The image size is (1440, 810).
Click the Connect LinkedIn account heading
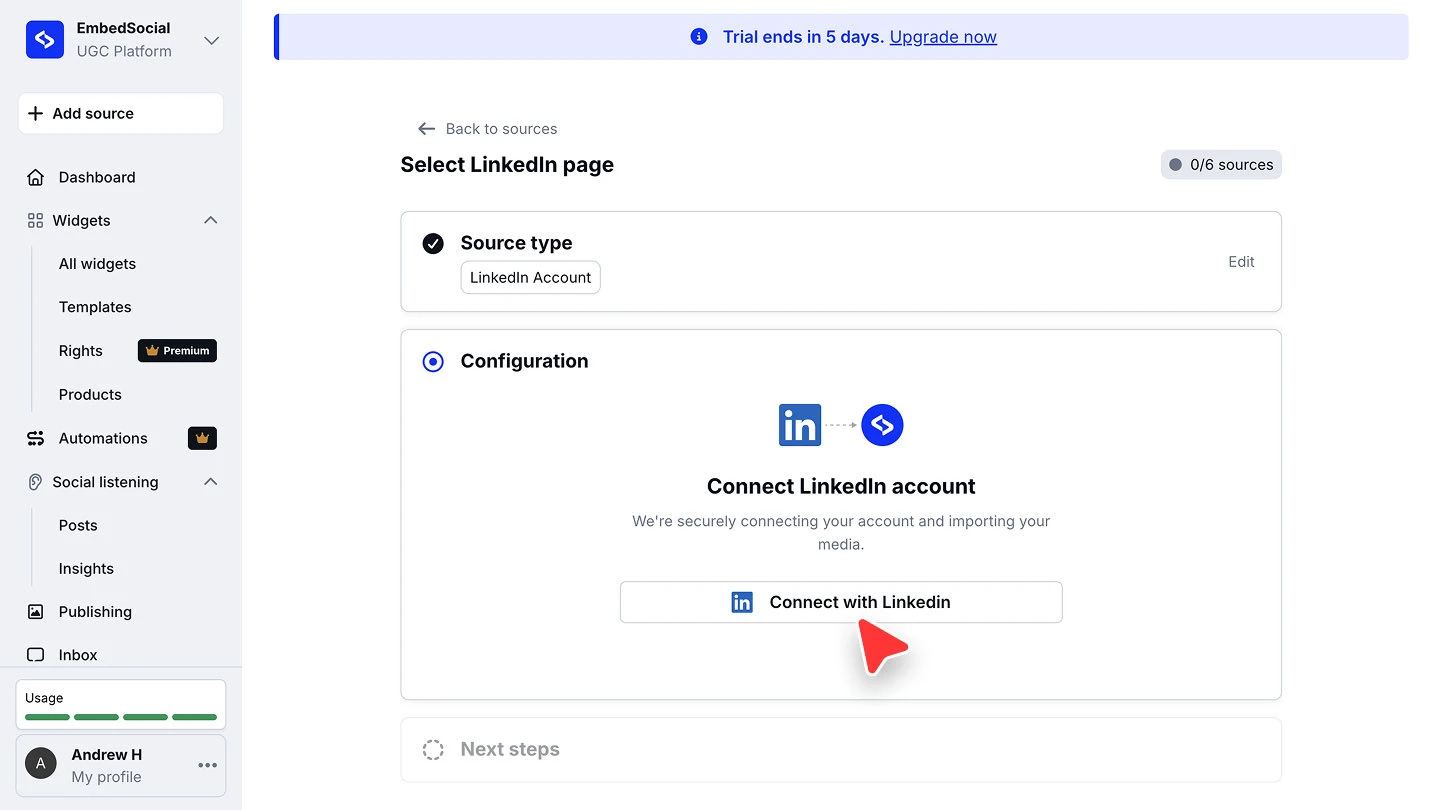tap(841, 486)
